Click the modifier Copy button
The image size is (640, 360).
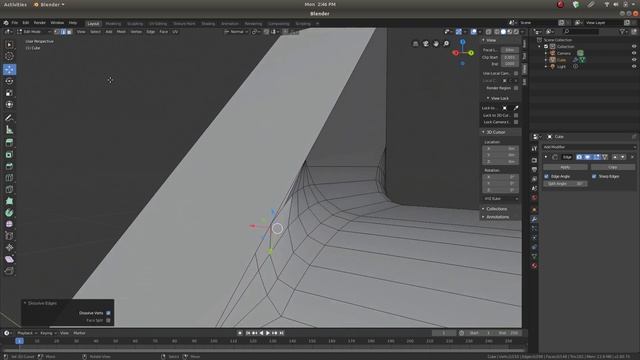click(x=613, y=167)
